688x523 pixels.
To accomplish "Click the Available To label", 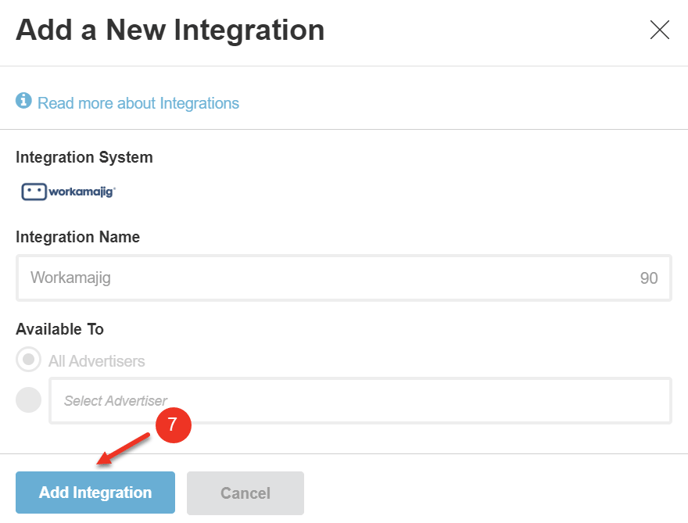I will [60, 329].
